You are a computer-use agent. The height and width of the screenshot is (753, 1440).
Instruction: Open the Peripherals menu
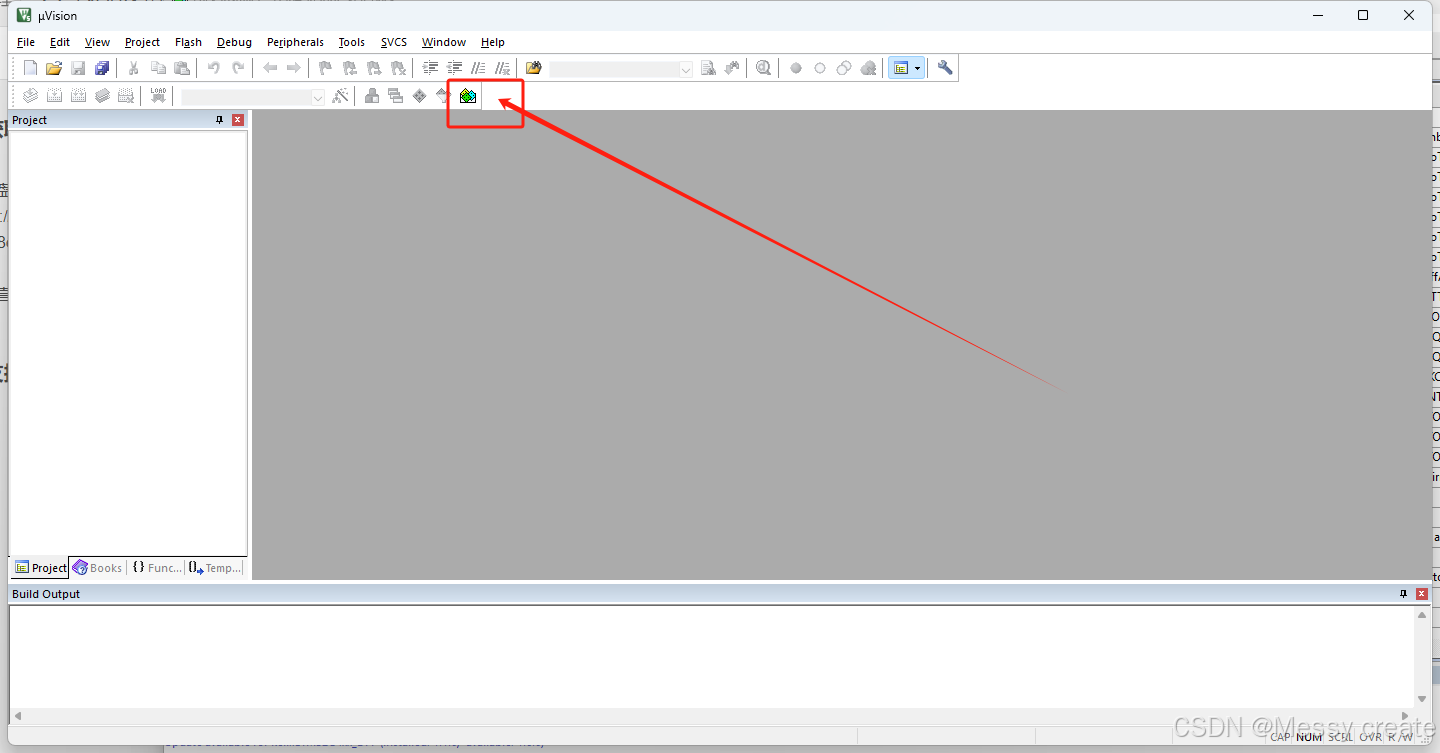coord(295,42)
